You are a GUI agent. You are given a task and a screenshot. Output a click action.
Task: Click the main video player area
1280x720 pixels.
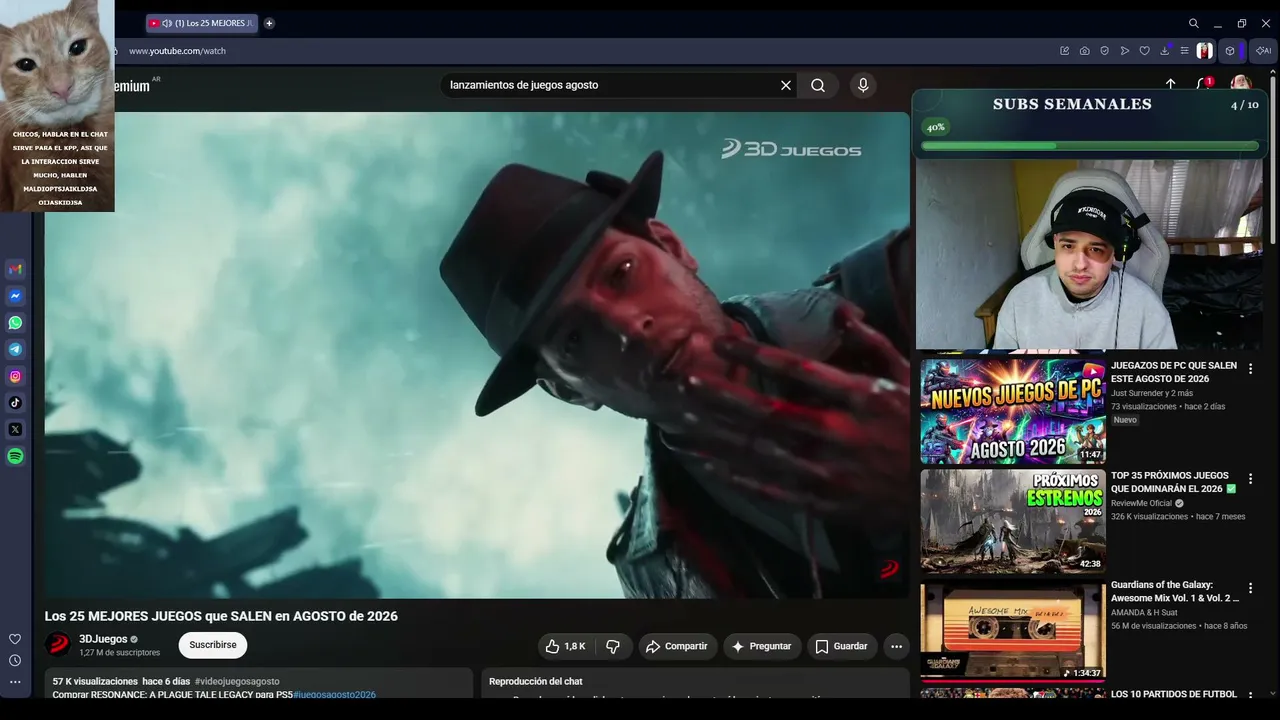coord(477,355)
